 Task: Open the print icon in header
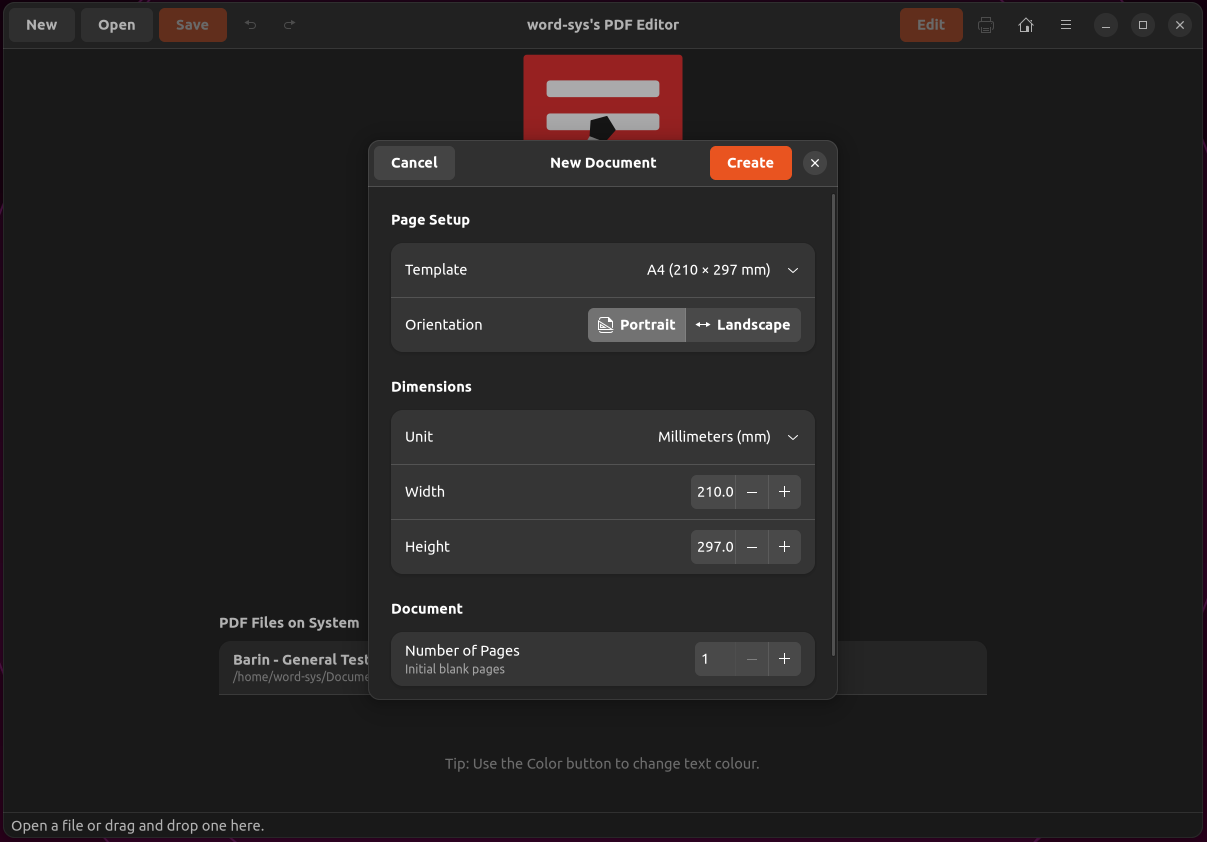click(986, 25)
